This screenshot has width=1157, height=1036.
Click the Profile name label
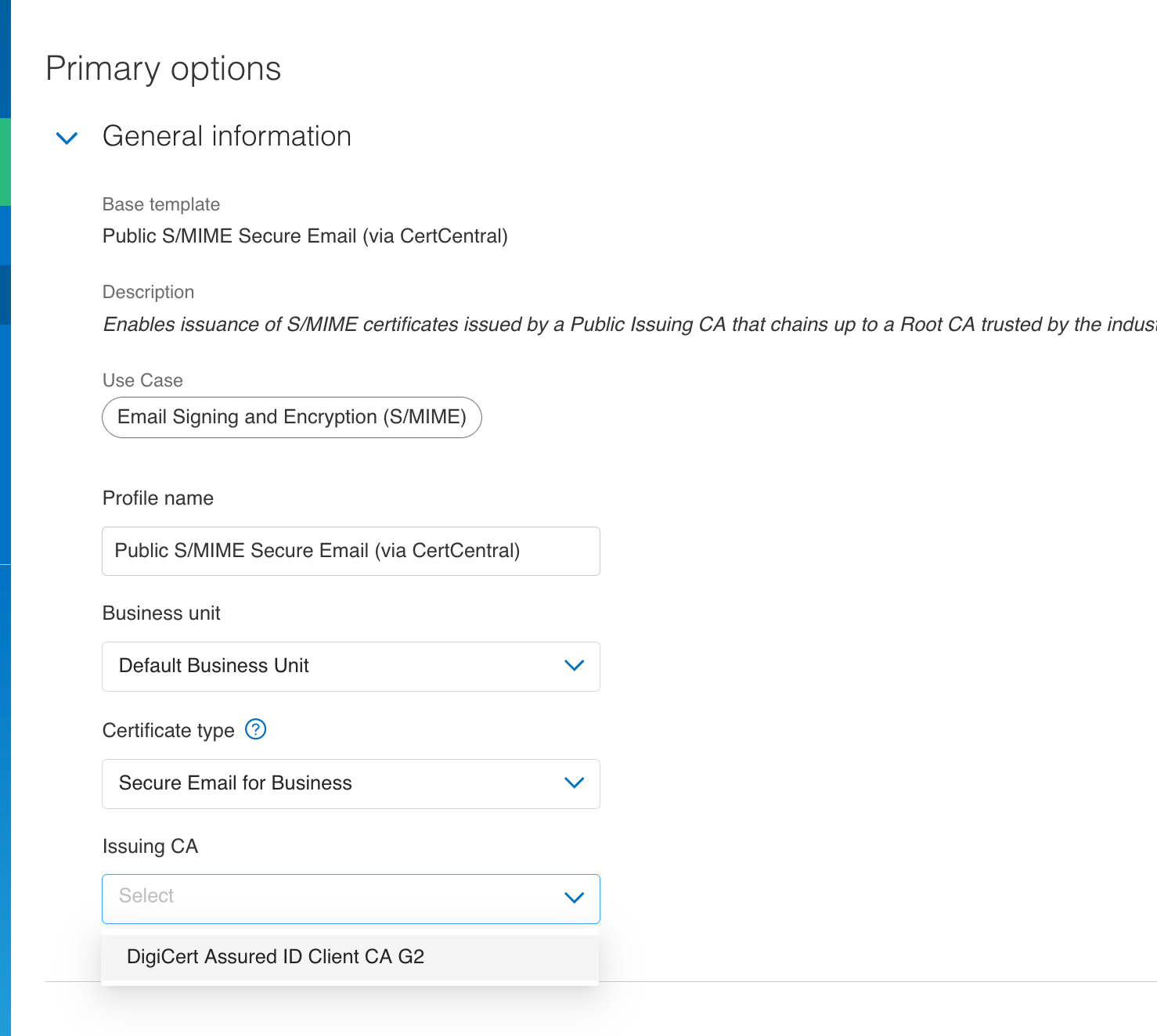click(x=157, y=498)
